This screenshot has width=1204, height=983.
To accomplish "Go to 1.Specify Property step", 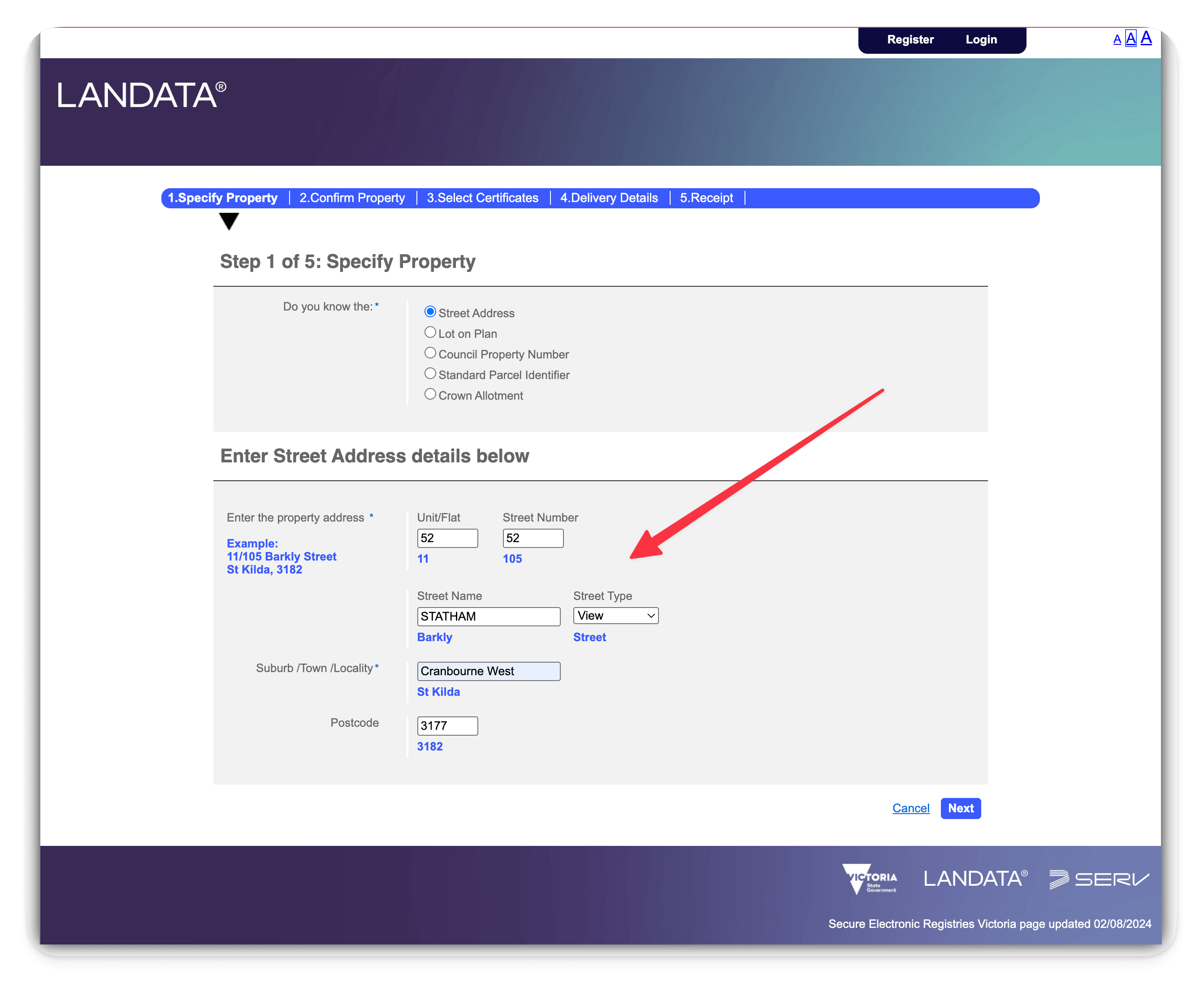I will point(223,198).
